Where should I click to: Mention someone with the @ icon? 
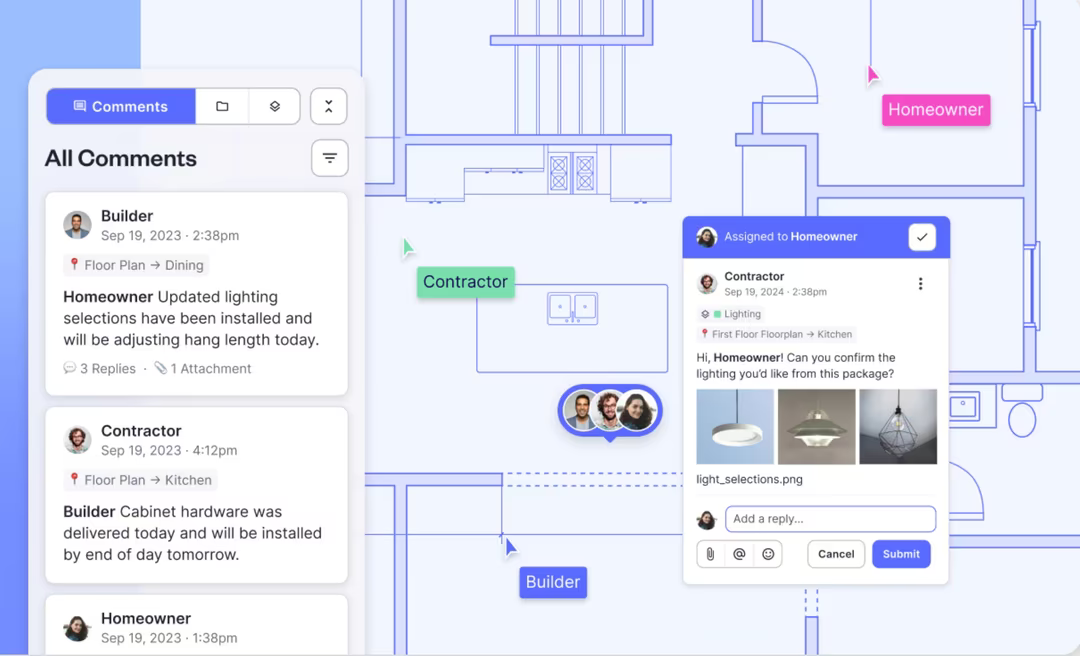point(739,554)
